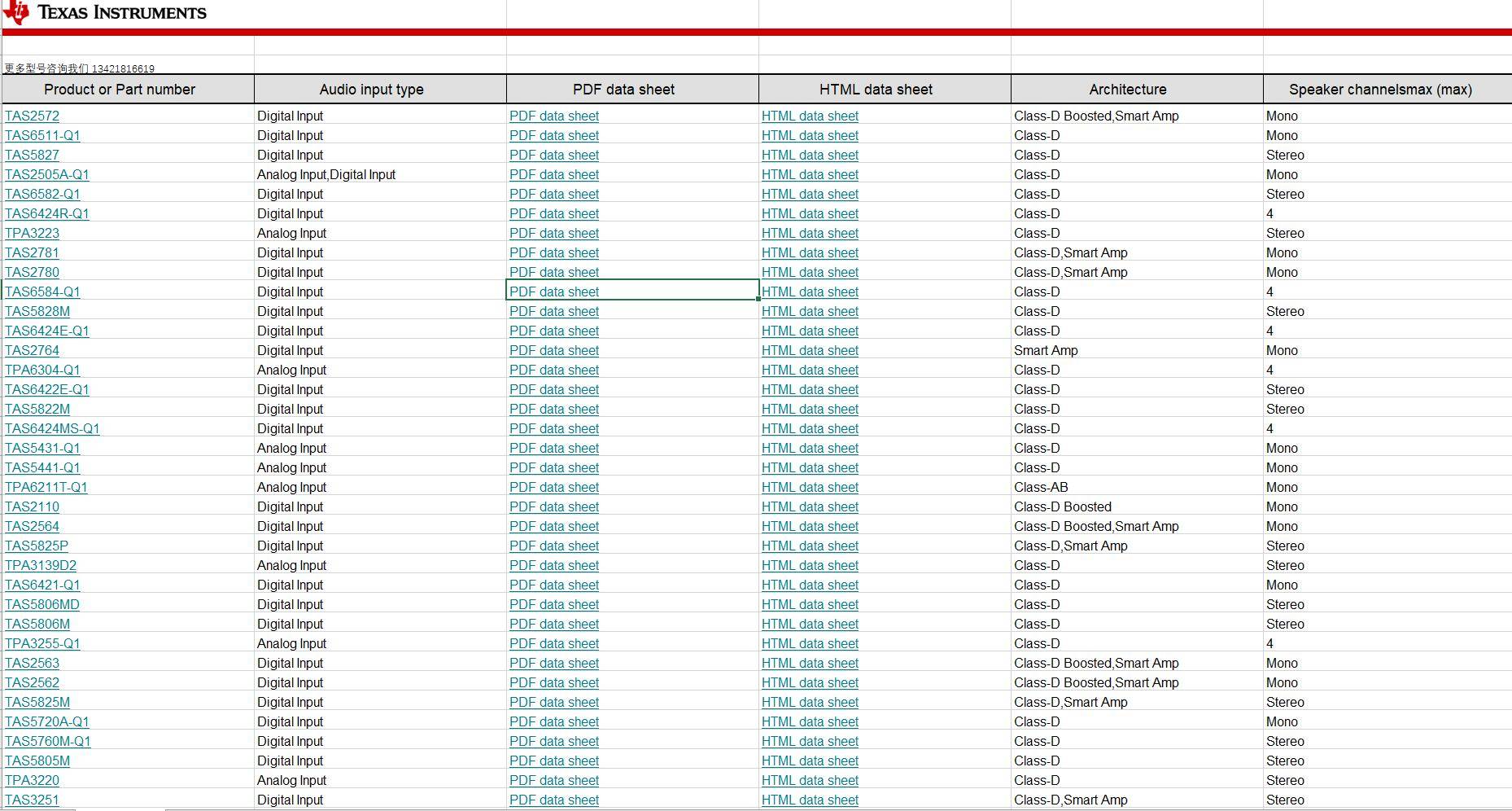This screenshot has height=811, width=1512.
Task: Open the TAS6424MS-Q1 part link
Action: coord(52,429)
